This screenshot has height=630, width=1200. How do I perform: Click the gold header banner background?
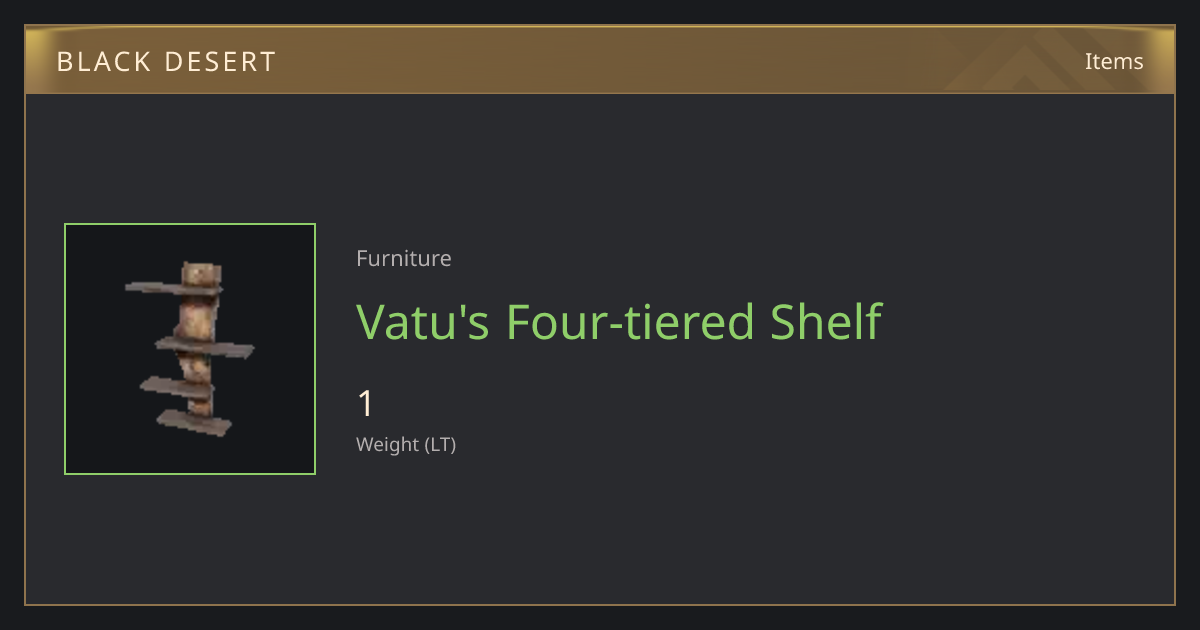pyautogui.click(x=600, y=60)
